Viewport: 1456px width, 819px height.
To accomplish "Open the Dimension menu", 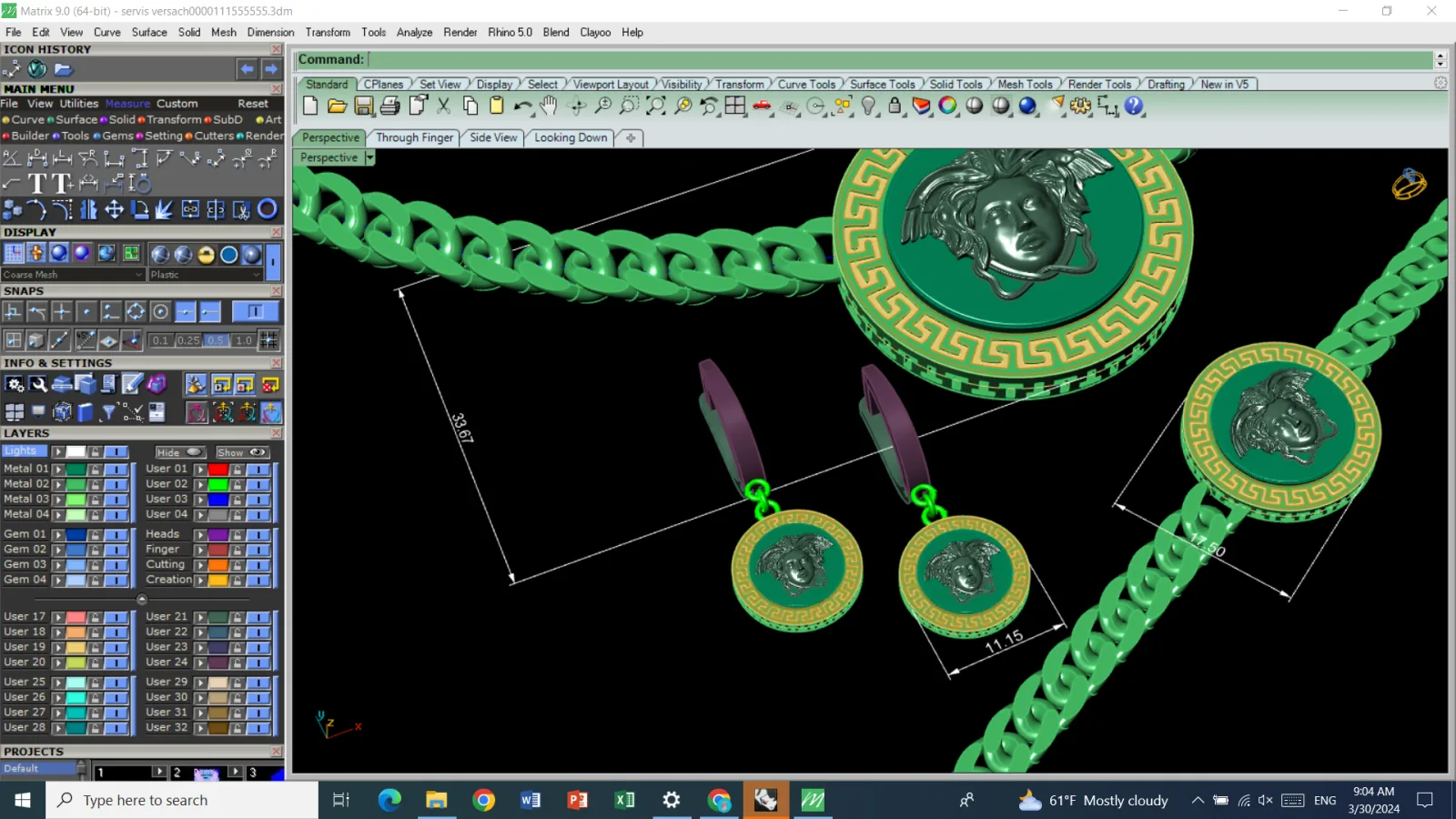I will (x=270, y=33).
